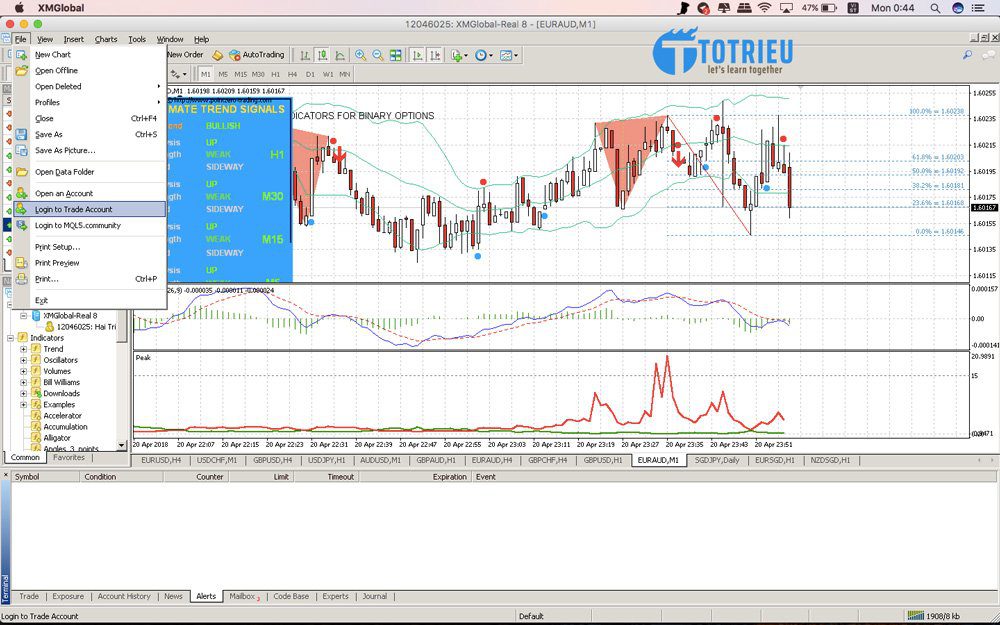Open the Tools menu
The image size is (1000, 625).
coord(137,39)
